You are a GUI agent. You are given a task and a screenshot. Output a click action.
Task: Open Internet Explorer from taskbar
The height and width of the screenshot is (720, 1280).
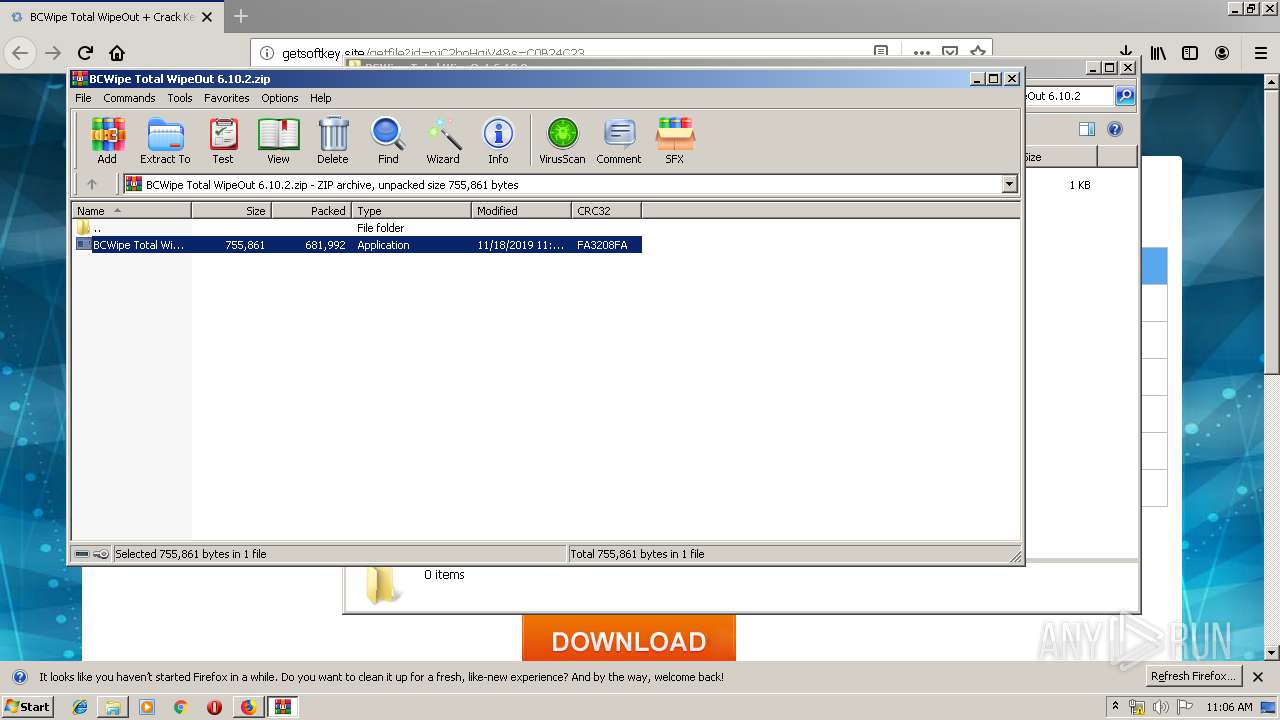[x=80, y=707]
